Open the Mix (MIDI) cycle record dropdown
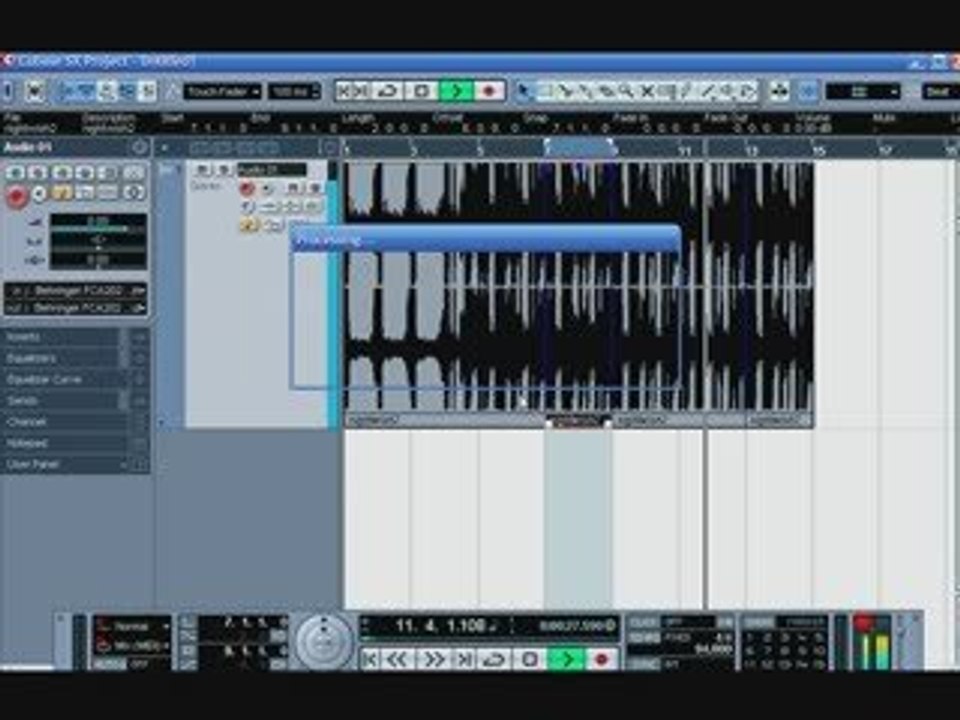 pyautogui.click(x=133, y=645)
